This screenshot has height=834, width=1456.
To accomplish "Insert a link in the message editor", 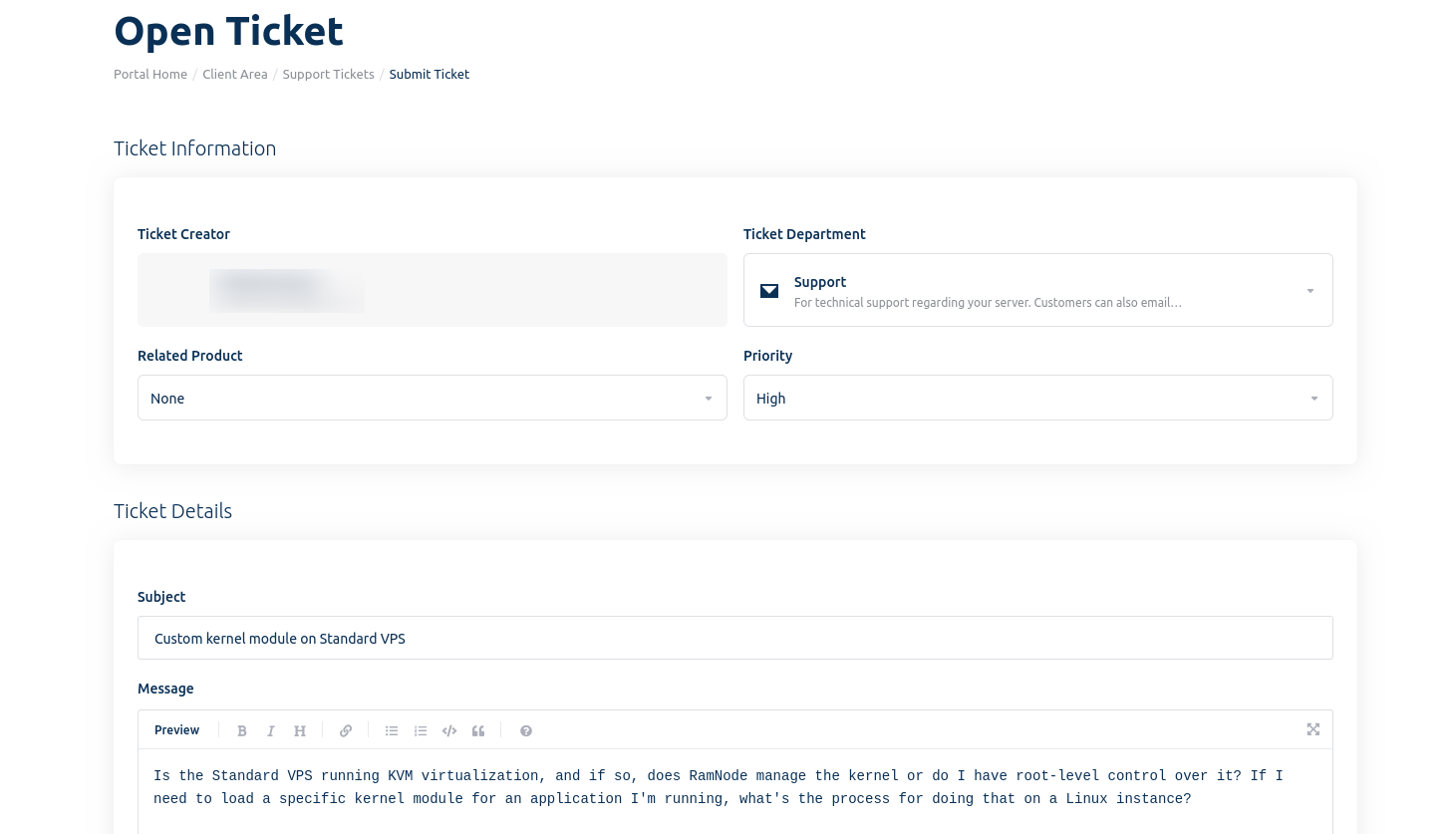I will (x=346, y=730).
